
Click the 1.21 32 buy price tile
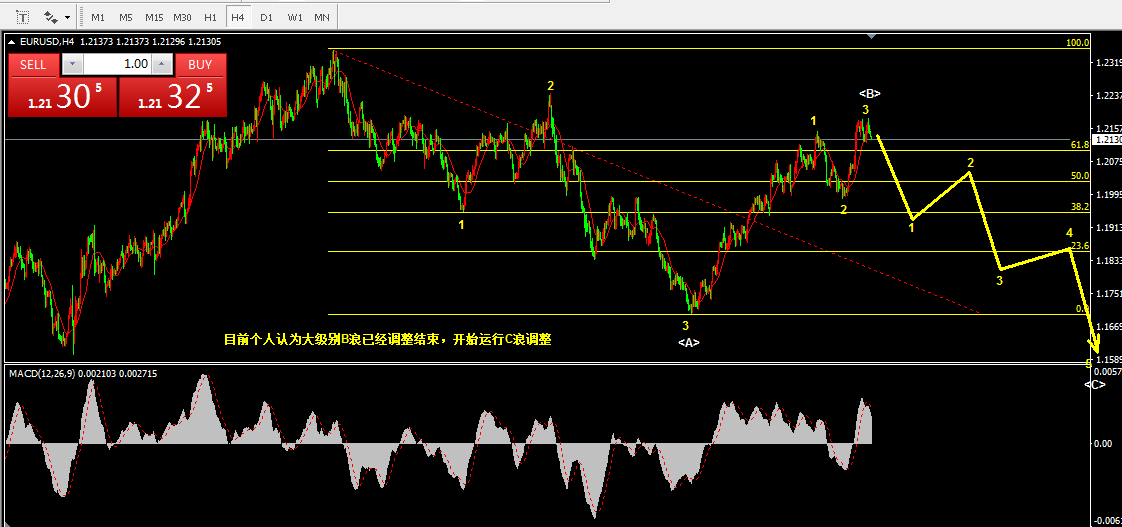(172, 97)
